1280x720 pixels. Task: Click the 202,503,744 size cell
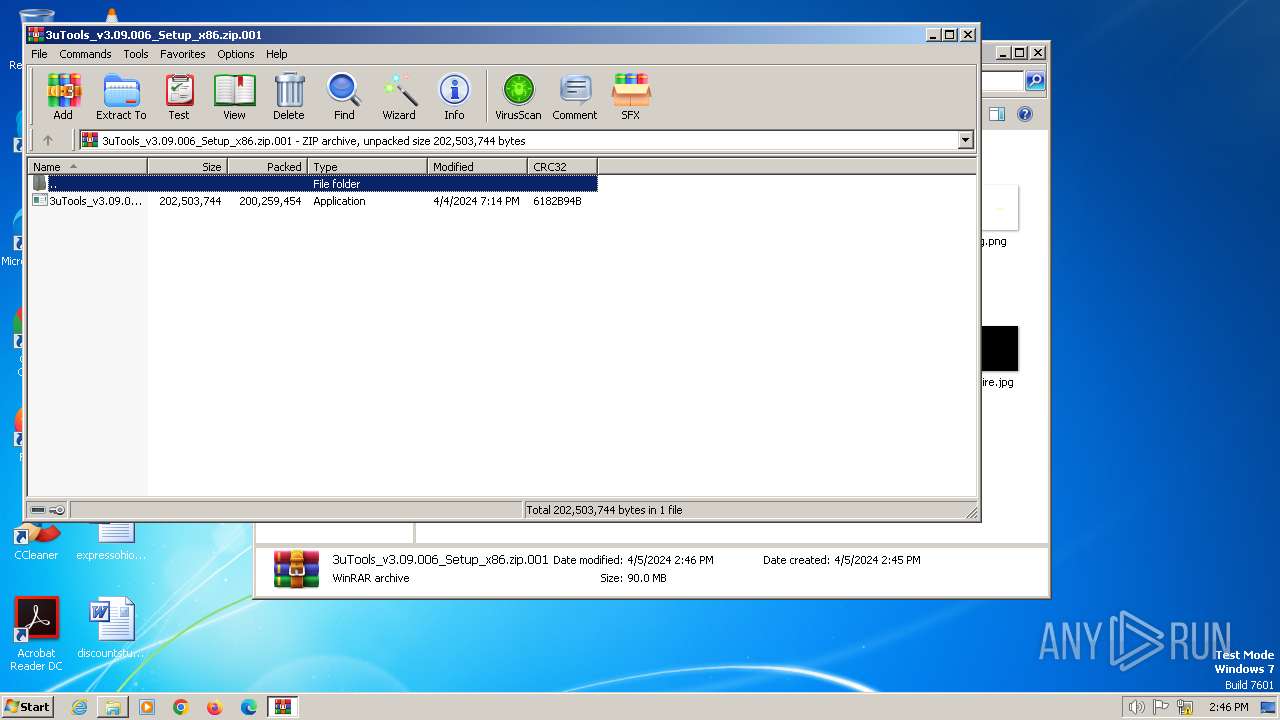click(190, 201)
